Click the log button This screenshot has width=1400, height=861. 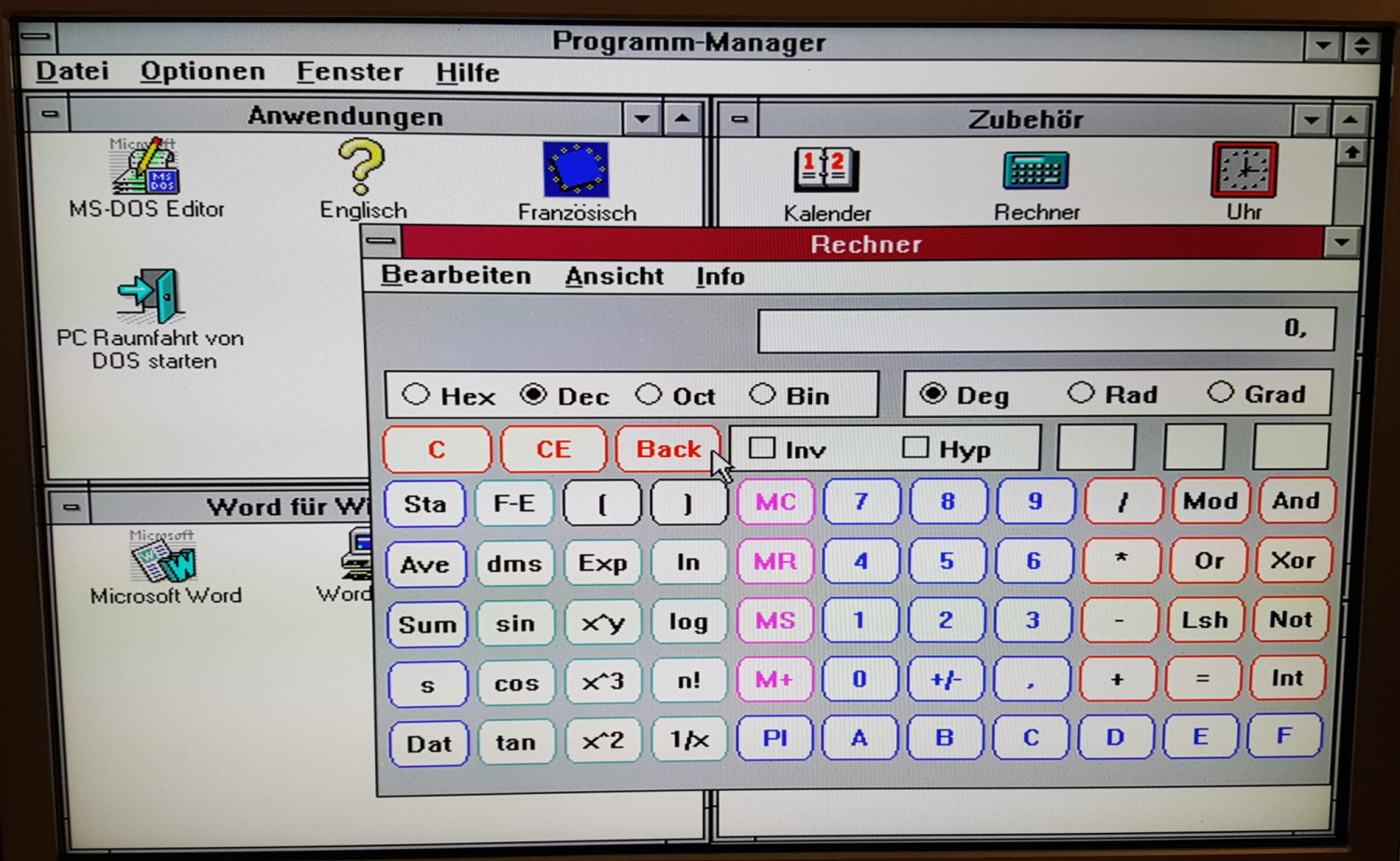pos(688,621)
